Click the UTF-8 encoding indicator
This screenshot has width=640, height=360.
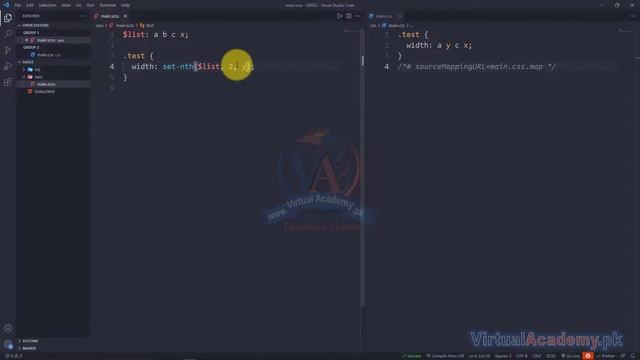522,356
